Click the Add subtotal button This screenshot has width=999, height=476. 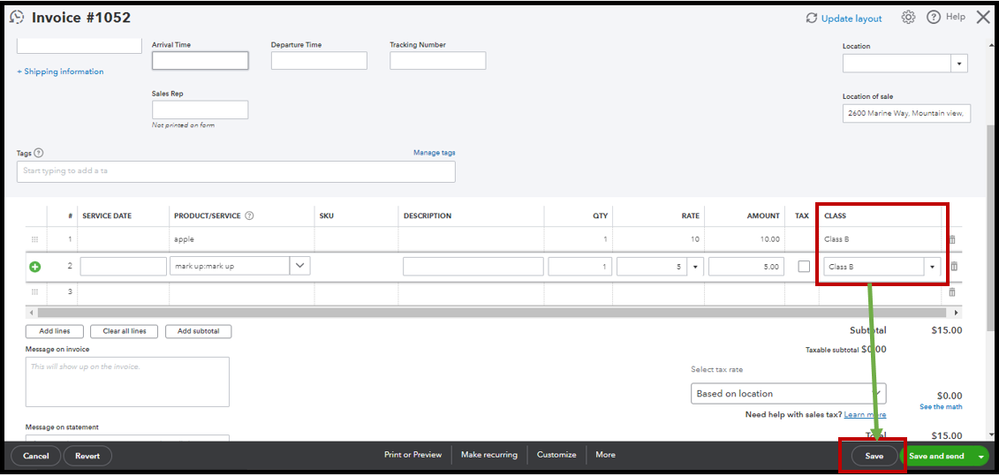198,331
